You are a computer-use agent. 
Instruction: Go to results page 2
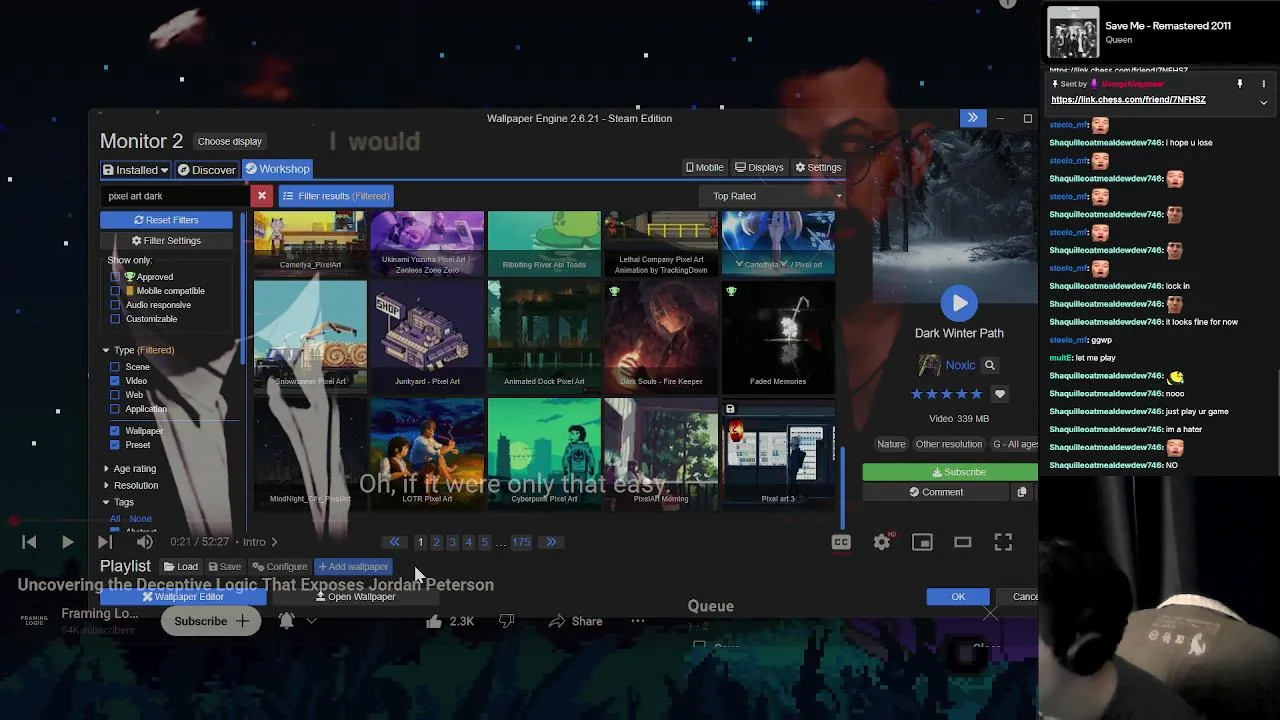tap(436, 542)
